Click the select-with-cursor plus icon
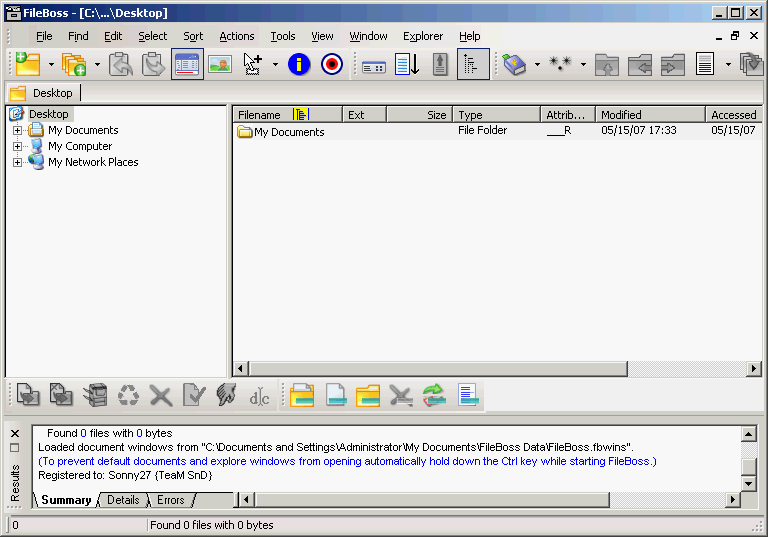The image size is (768, 537). pos(253,64)
